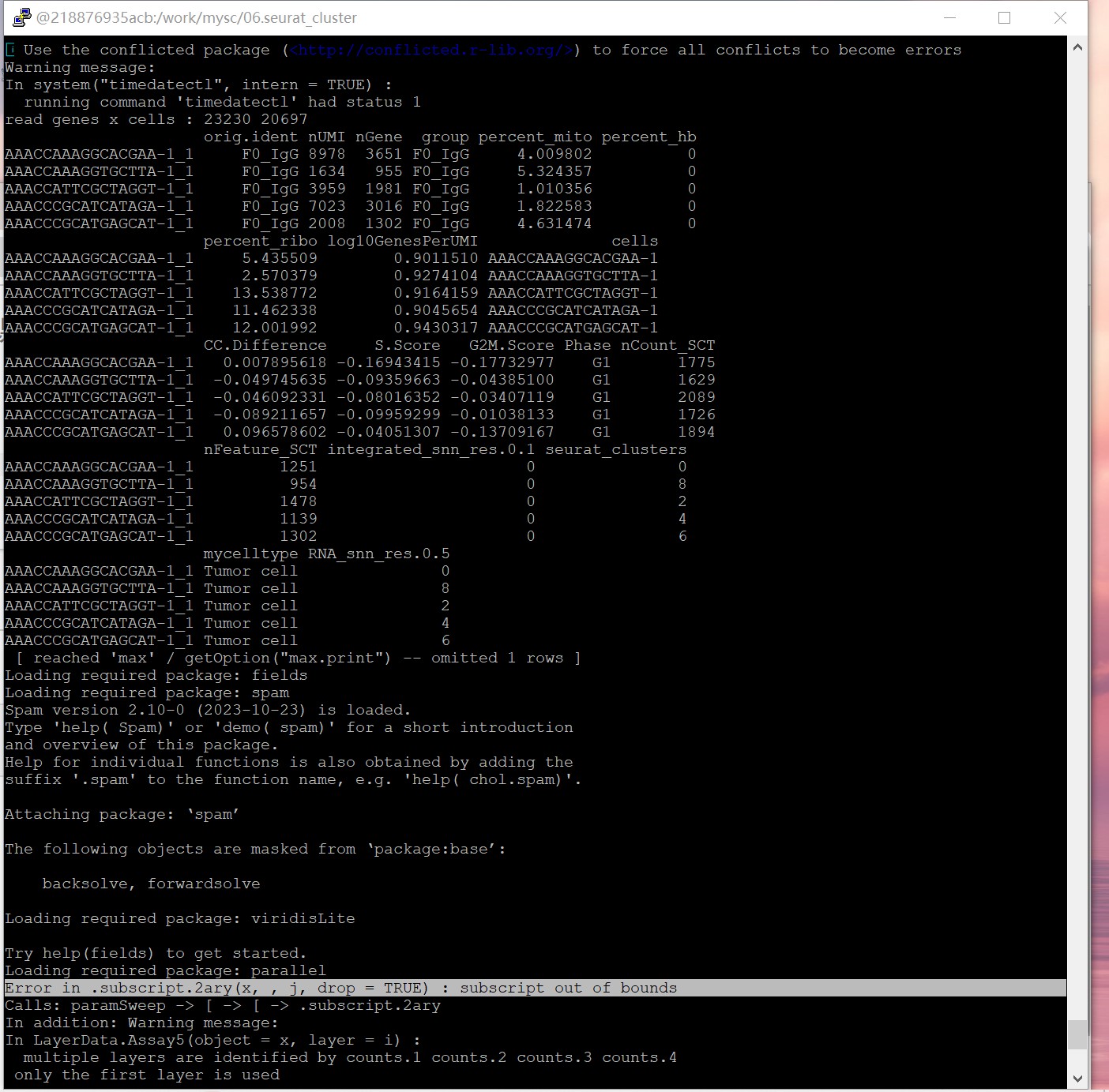Image resolution: width=1109 pixels, height=1092 pixels.
Task: Click value 2089 under nCount_SCT
Action: tap(697, 397)
